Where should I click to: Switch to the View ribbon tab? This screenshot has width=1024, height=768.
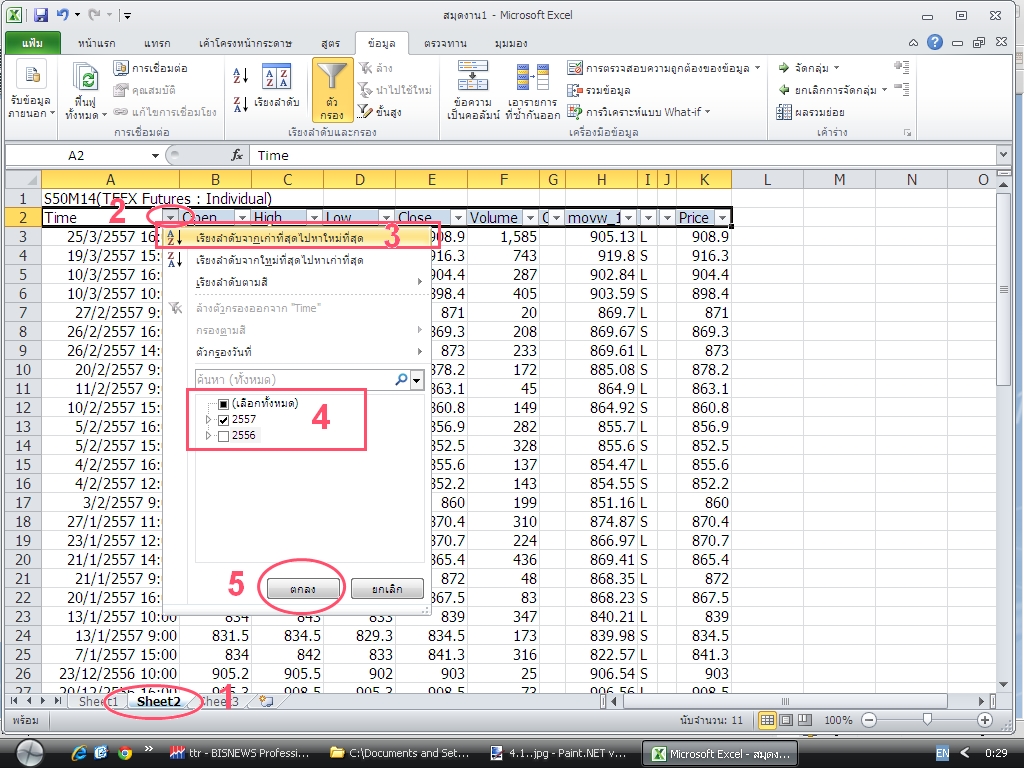(x=511, y=43)
